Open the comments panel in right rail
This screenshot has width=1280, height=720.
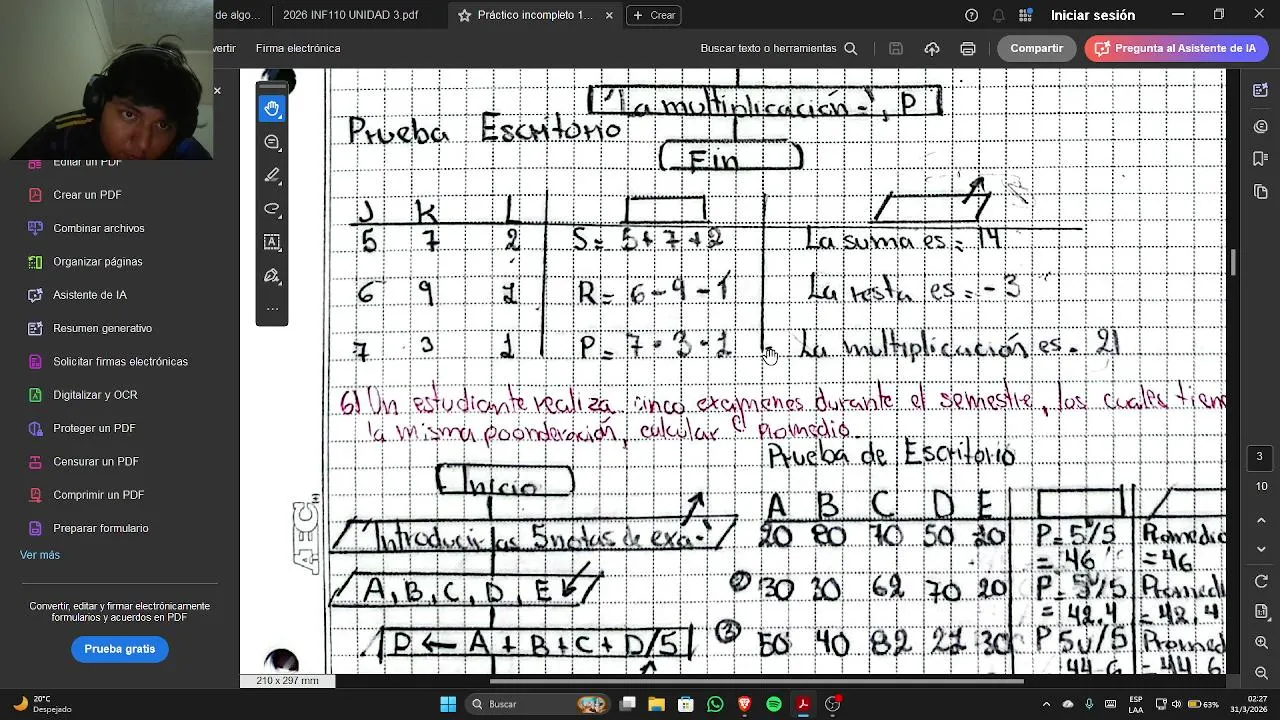(x=1261, y=126)
